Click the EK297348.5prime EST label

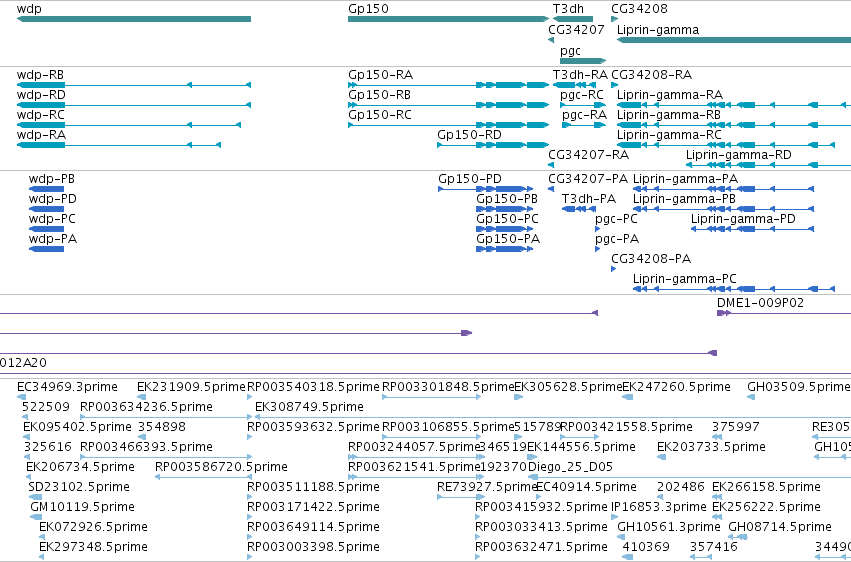pyautogui.click(x=93, y=548)
